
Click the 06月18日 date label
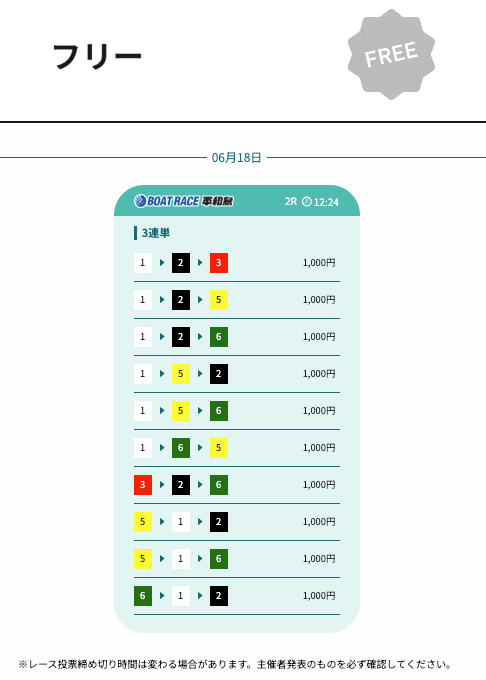click(x=236, y=158)
